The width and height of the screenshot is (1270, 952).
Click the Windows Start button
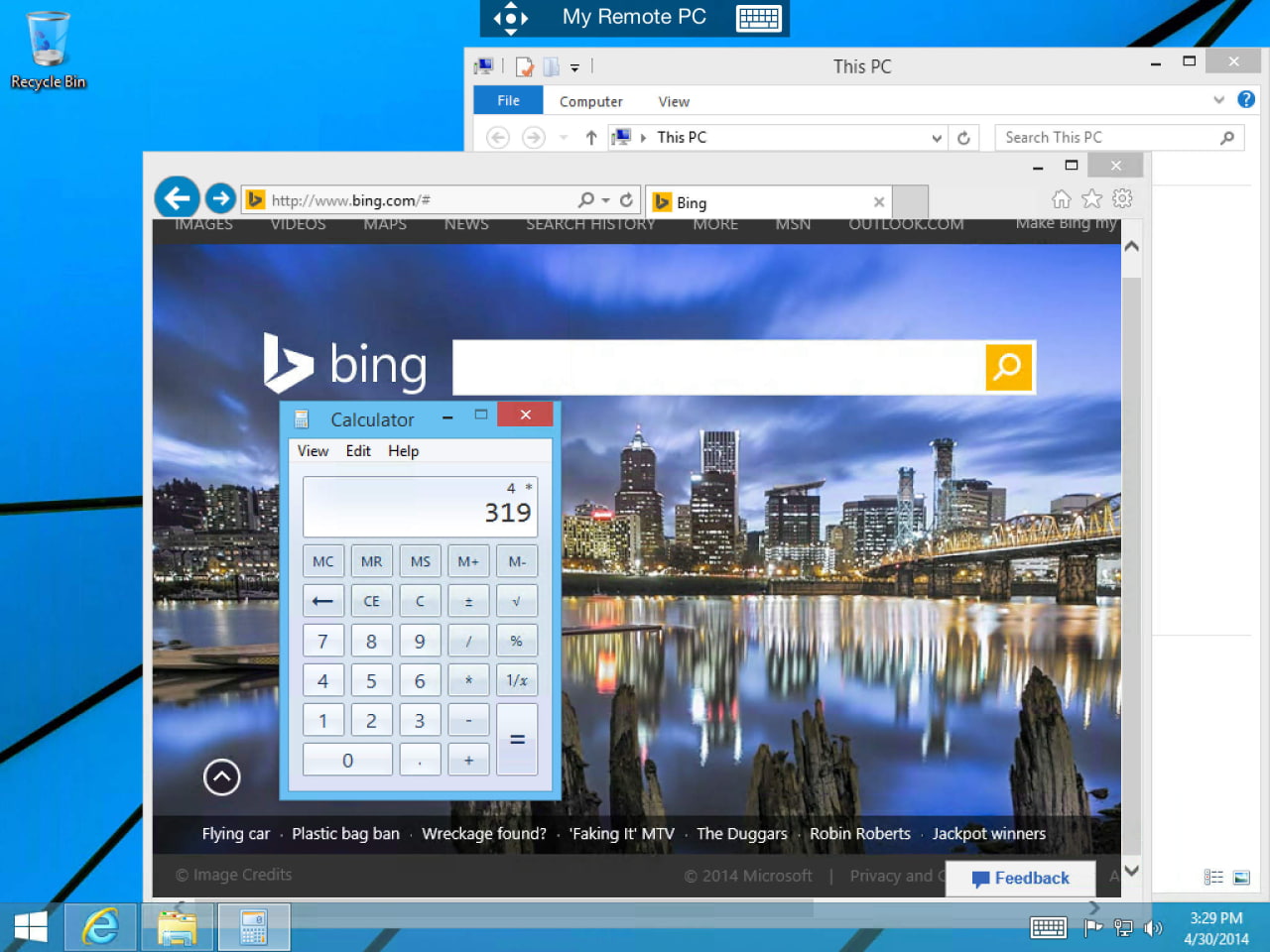pos(31,928)
